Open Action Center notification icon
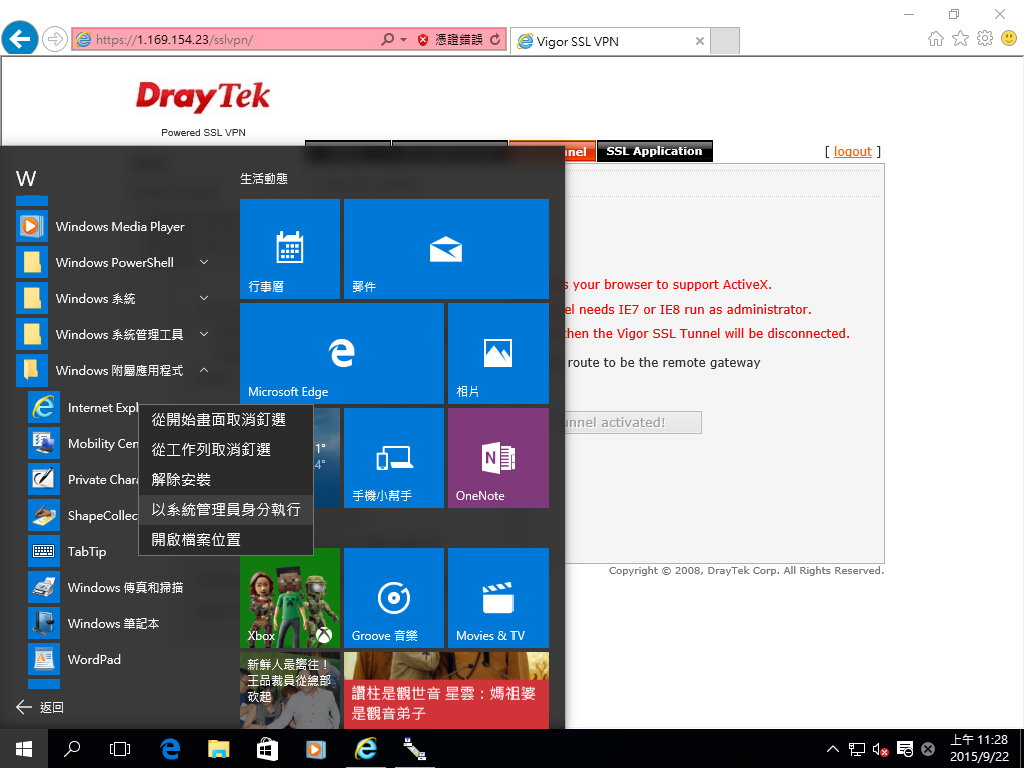This screenshot has height=768, width=1024. 904,749
